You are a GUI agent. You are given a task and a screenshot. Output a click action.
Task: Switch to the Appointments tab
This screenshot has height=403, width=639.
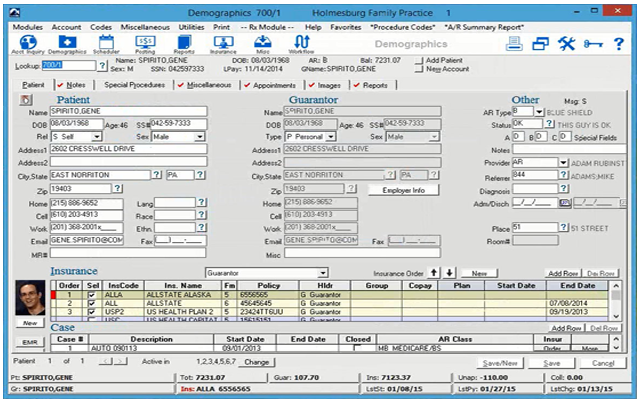(x=271, y=85)
